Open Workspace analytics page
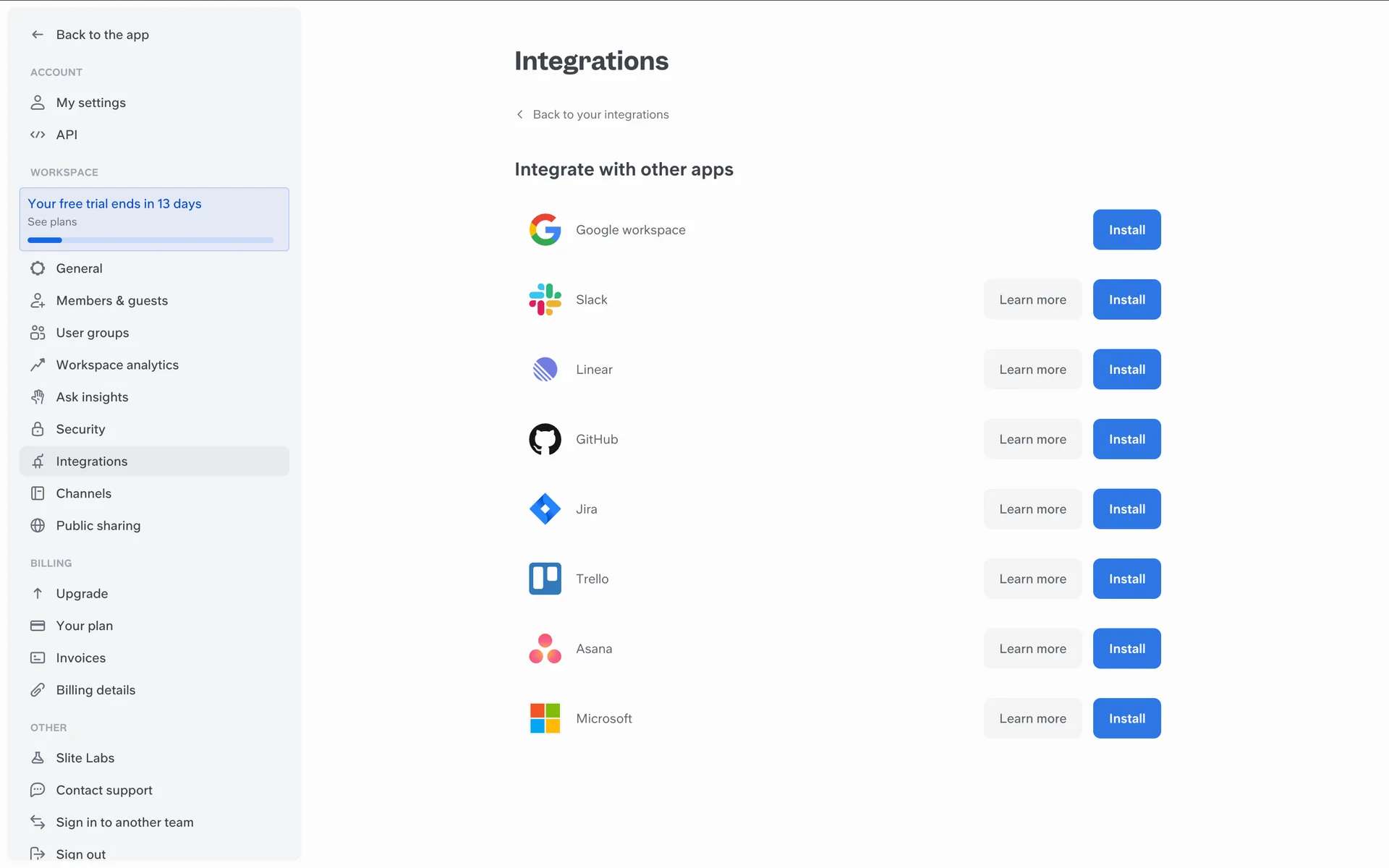 (x=117, y=365)
